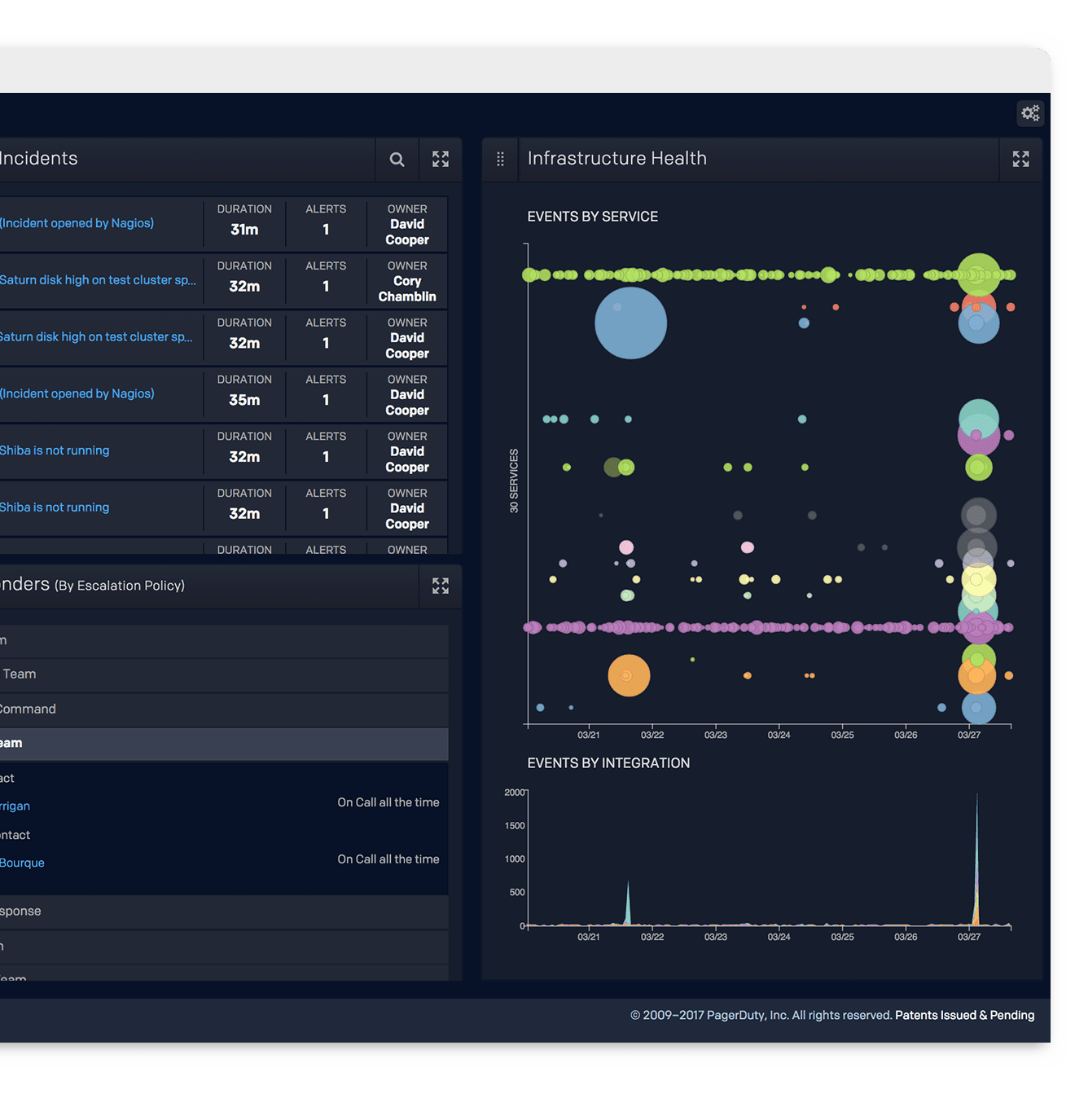
Task: Click the Events By Service heading
Action: (593, 217)
